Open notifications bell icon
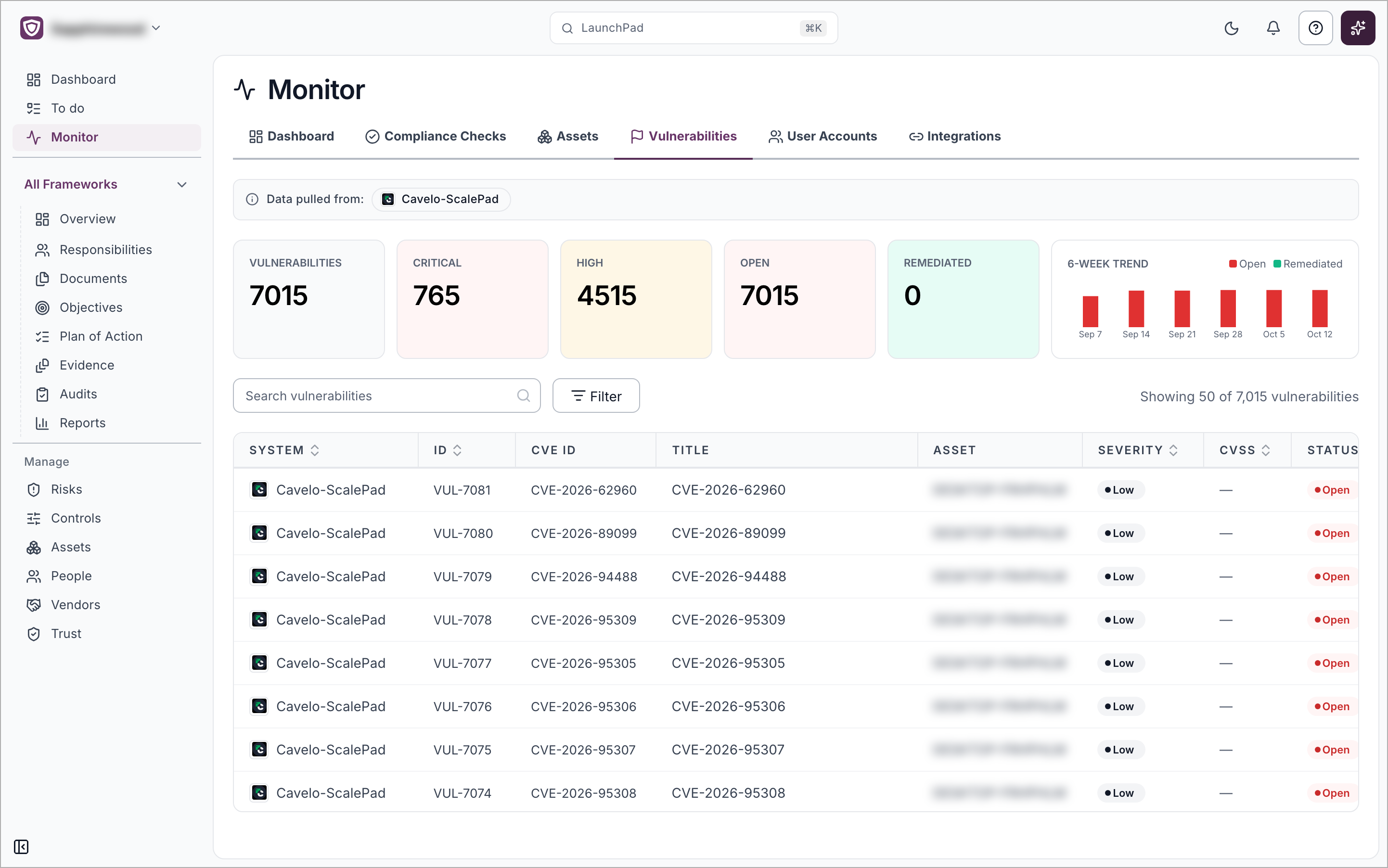1388x868 pixels. (1272, 28)
